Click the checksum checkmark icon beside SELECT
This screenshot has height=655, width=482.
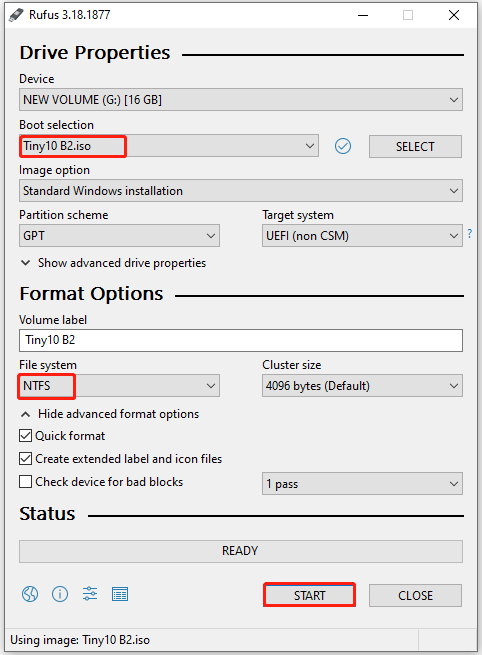coord(343,146)
